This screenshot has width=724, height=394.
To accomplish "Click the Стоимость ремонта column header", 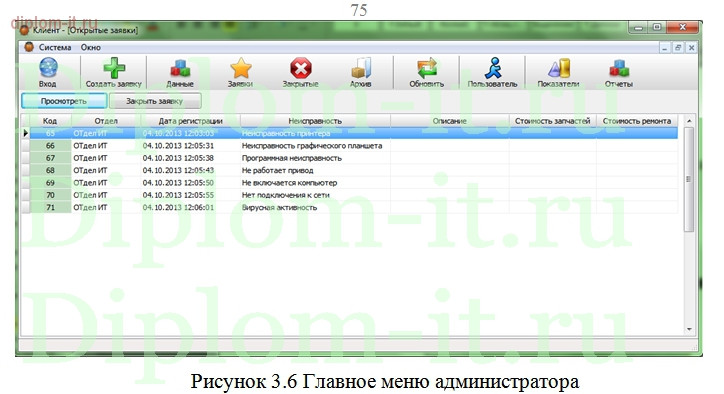I will pyautogui.click(x=637, y=121).
